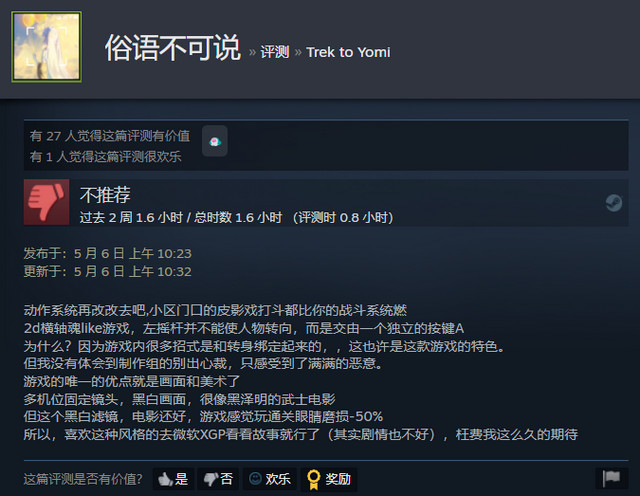The height and width of the screenshot is (496, 640).
Task: Click the red thumbs-down 不推荐 icon
Action: (x=47, y=202)
